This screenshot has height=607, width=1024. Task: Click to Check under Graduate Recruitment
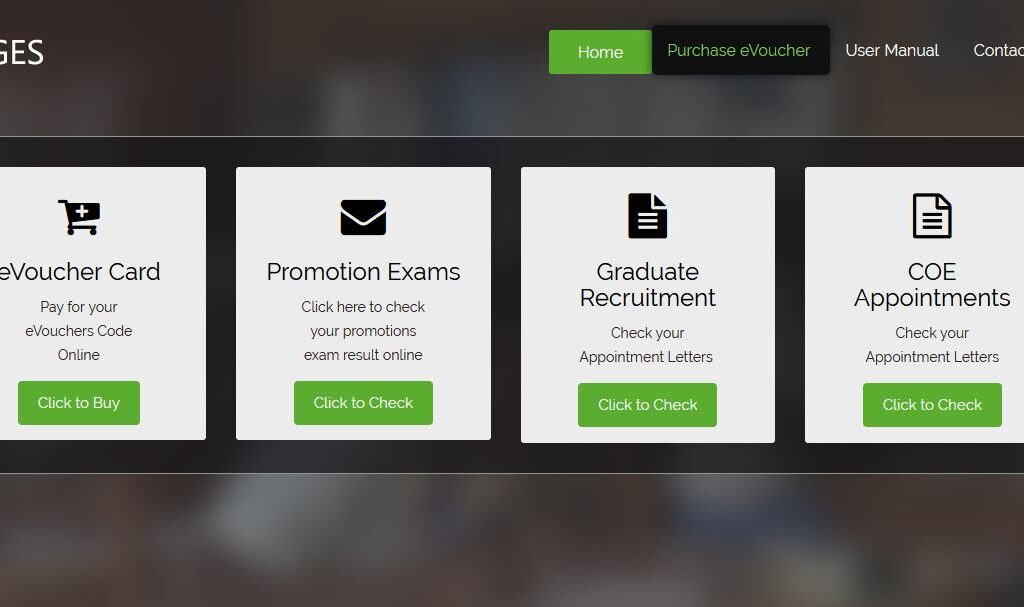[647, 405]
